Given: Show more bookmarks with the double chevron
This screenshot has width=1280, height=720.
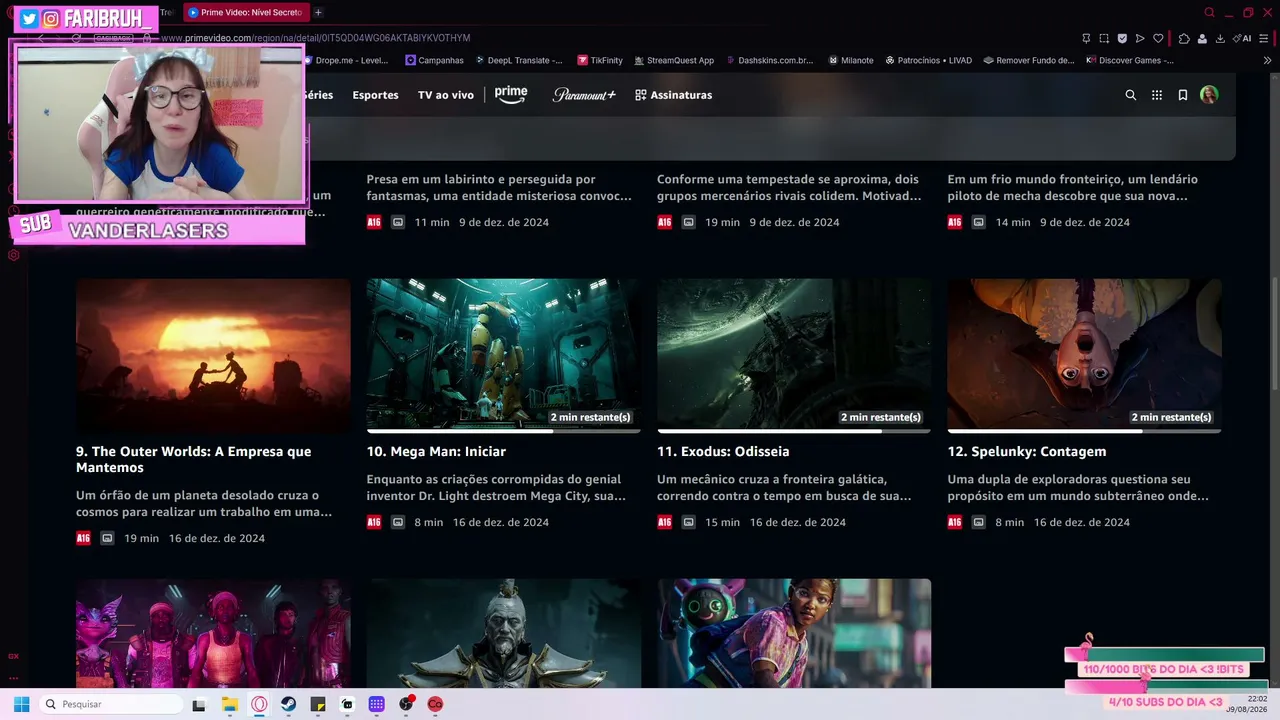Looking at the screenshot, I should [1268, 60].
